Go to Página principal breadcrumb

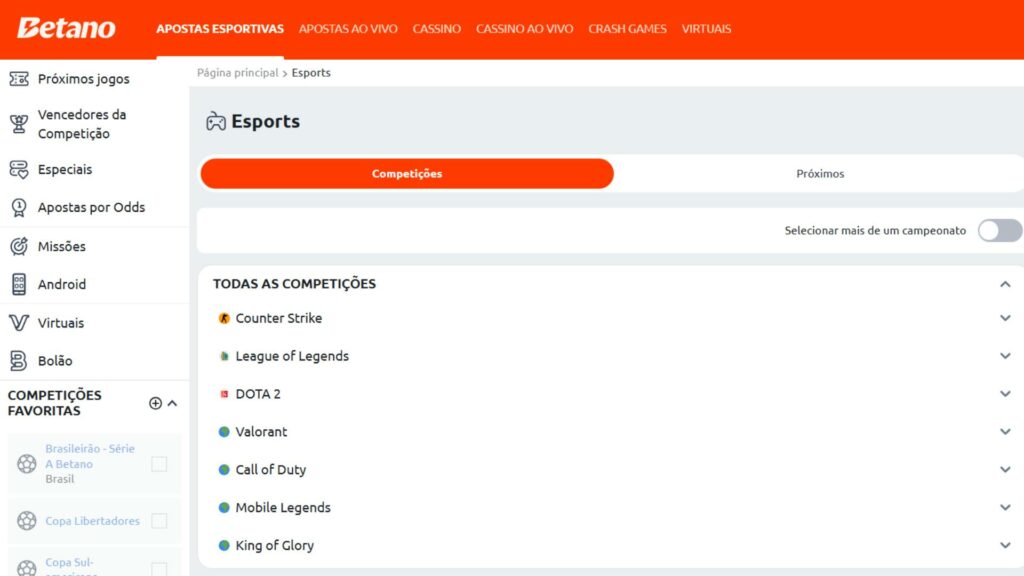pos(238,72)
